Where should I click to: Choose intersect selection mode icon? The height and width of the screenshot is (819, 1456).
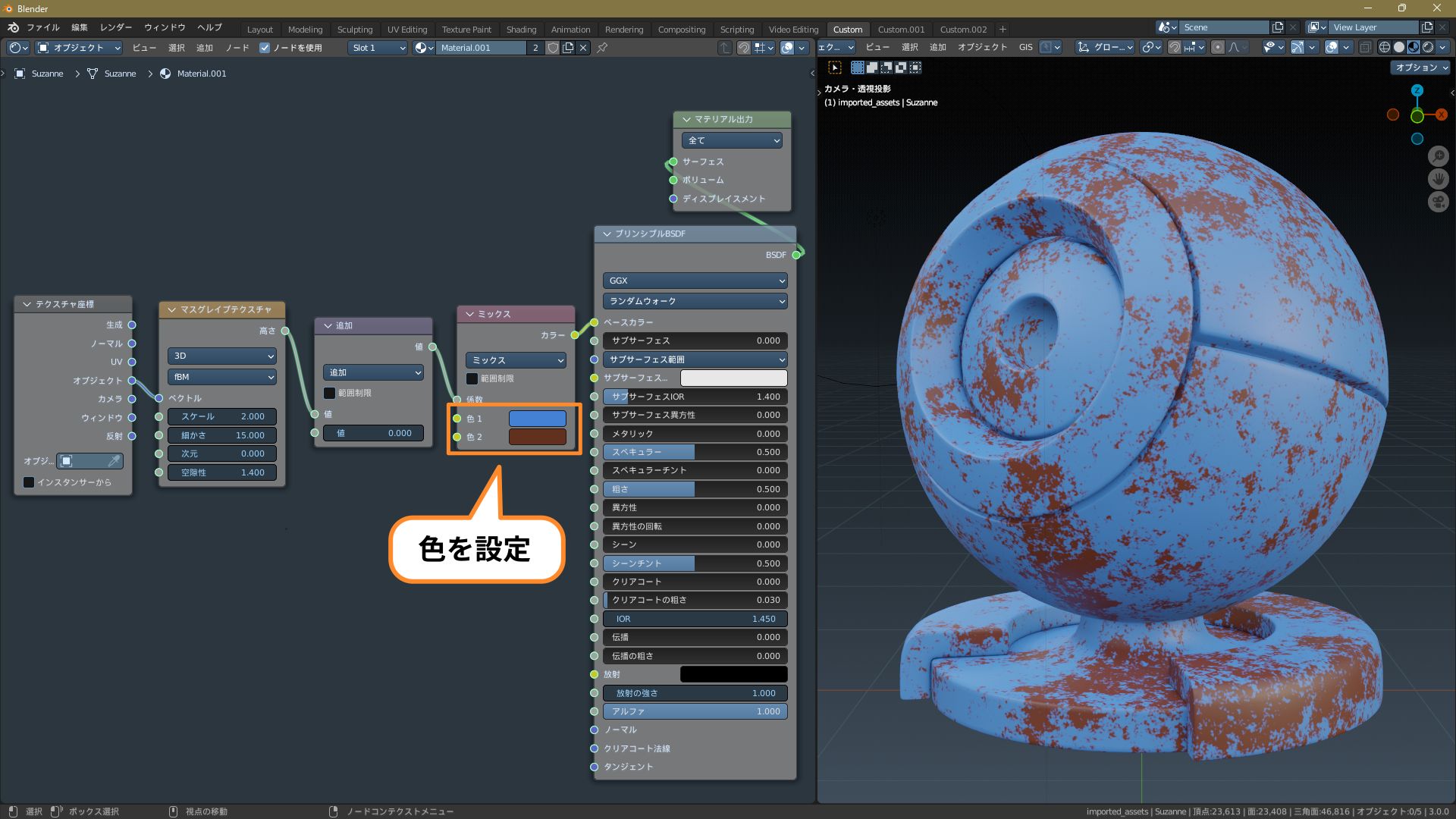point(915,67)
